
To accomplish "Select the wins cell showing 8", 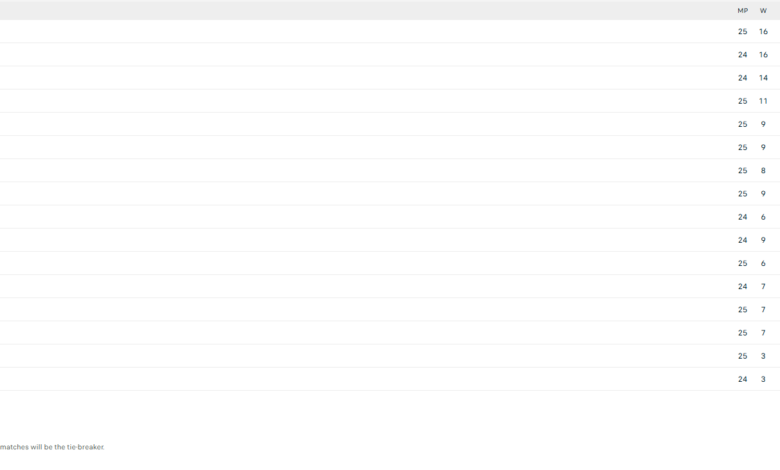I will [x=763, y=171].
